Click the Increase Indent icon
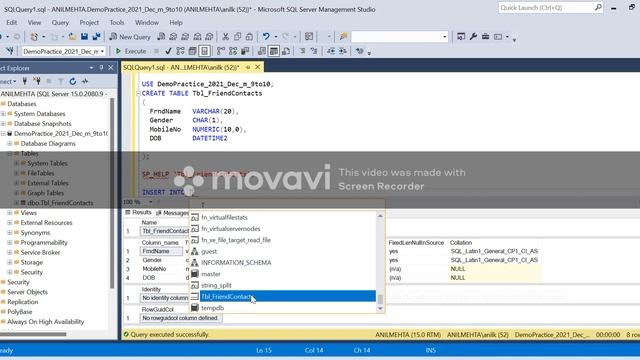Image resolution: width=640 pixels, height=360 pixels. pos(343,51)
